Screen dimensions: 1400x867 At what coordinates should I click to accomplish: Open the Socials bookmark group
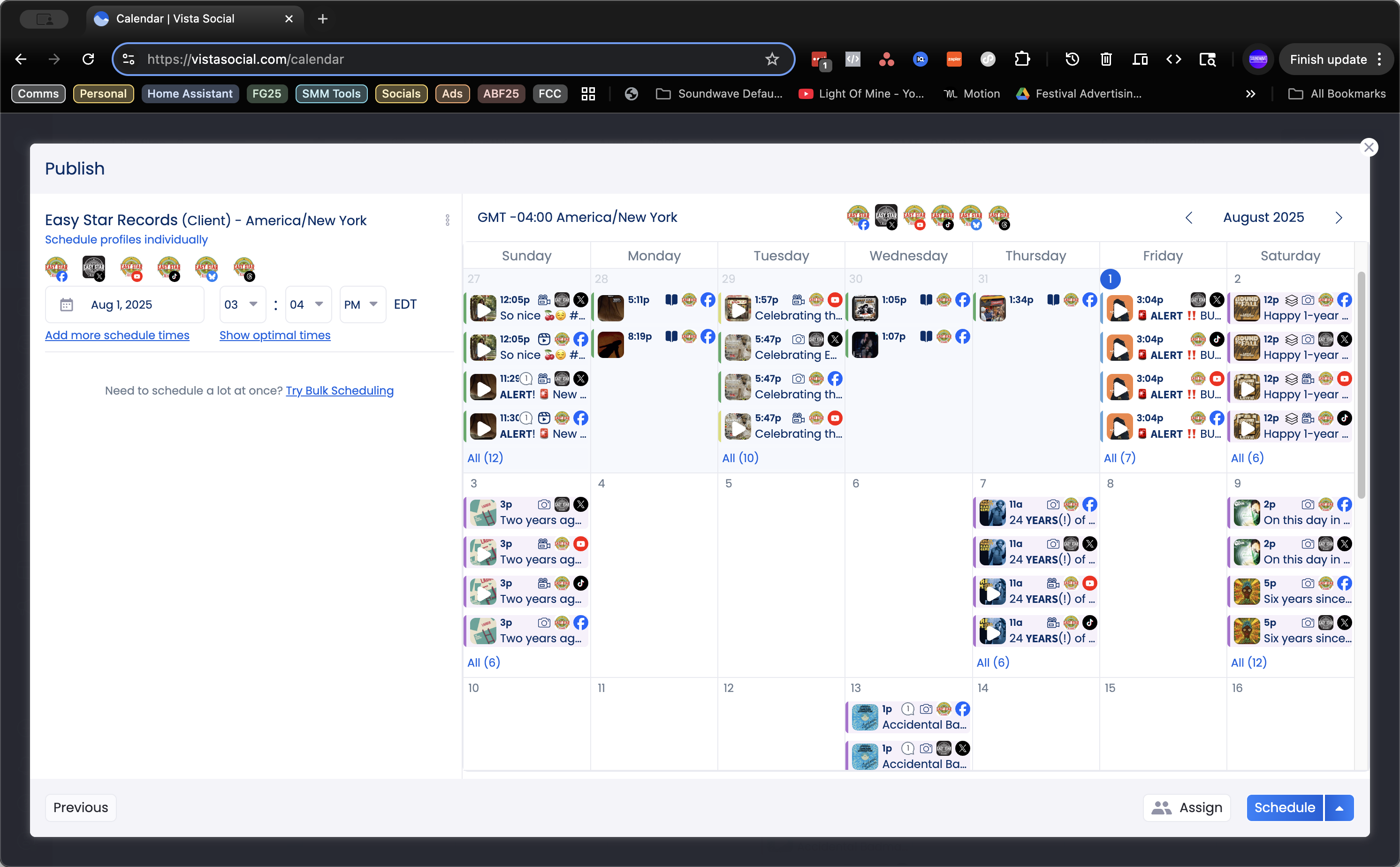point(401,93)
